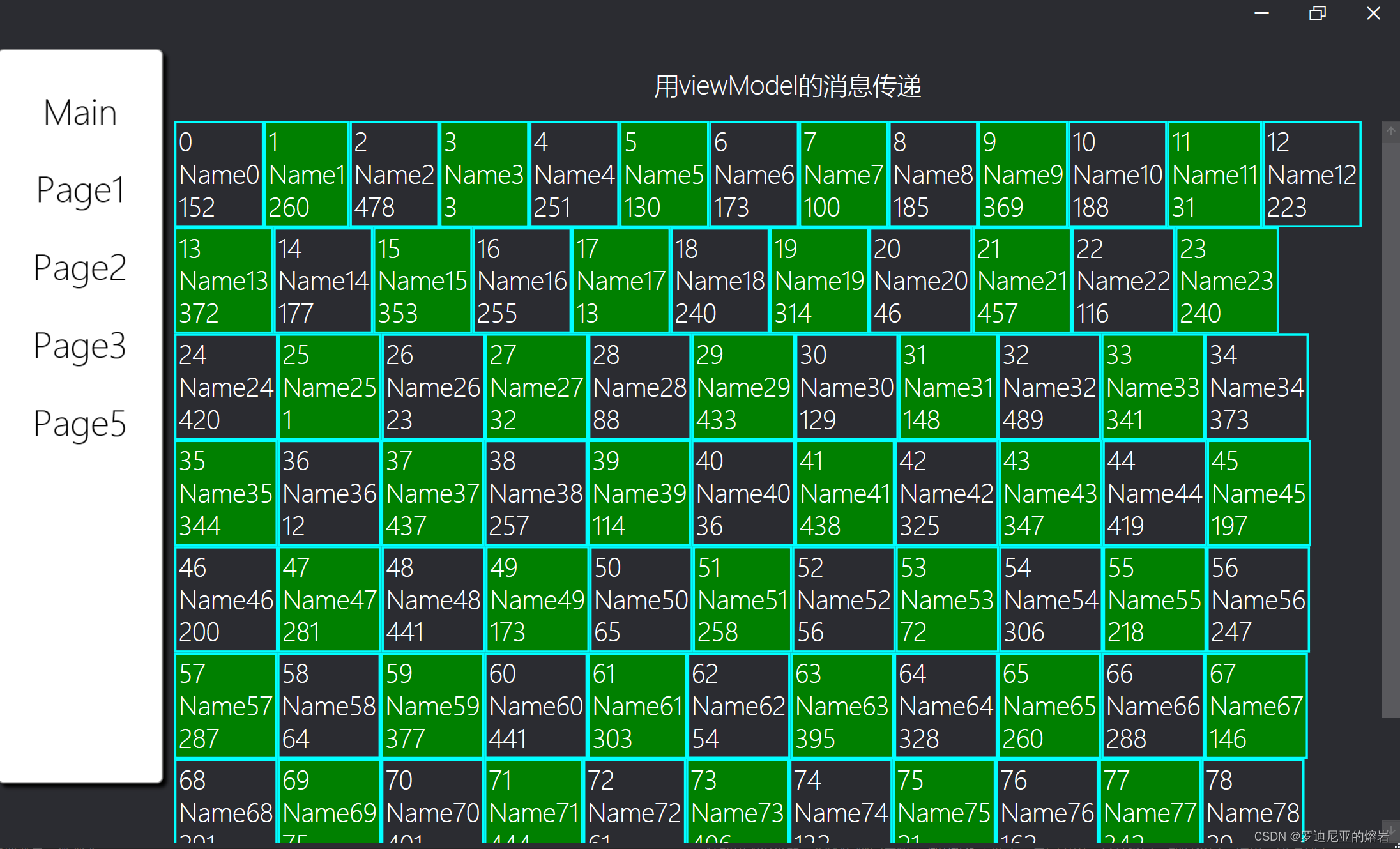Screen dimensions: 1400x849
Task: Click Name14 tile with 177
Action: point(323,280)
